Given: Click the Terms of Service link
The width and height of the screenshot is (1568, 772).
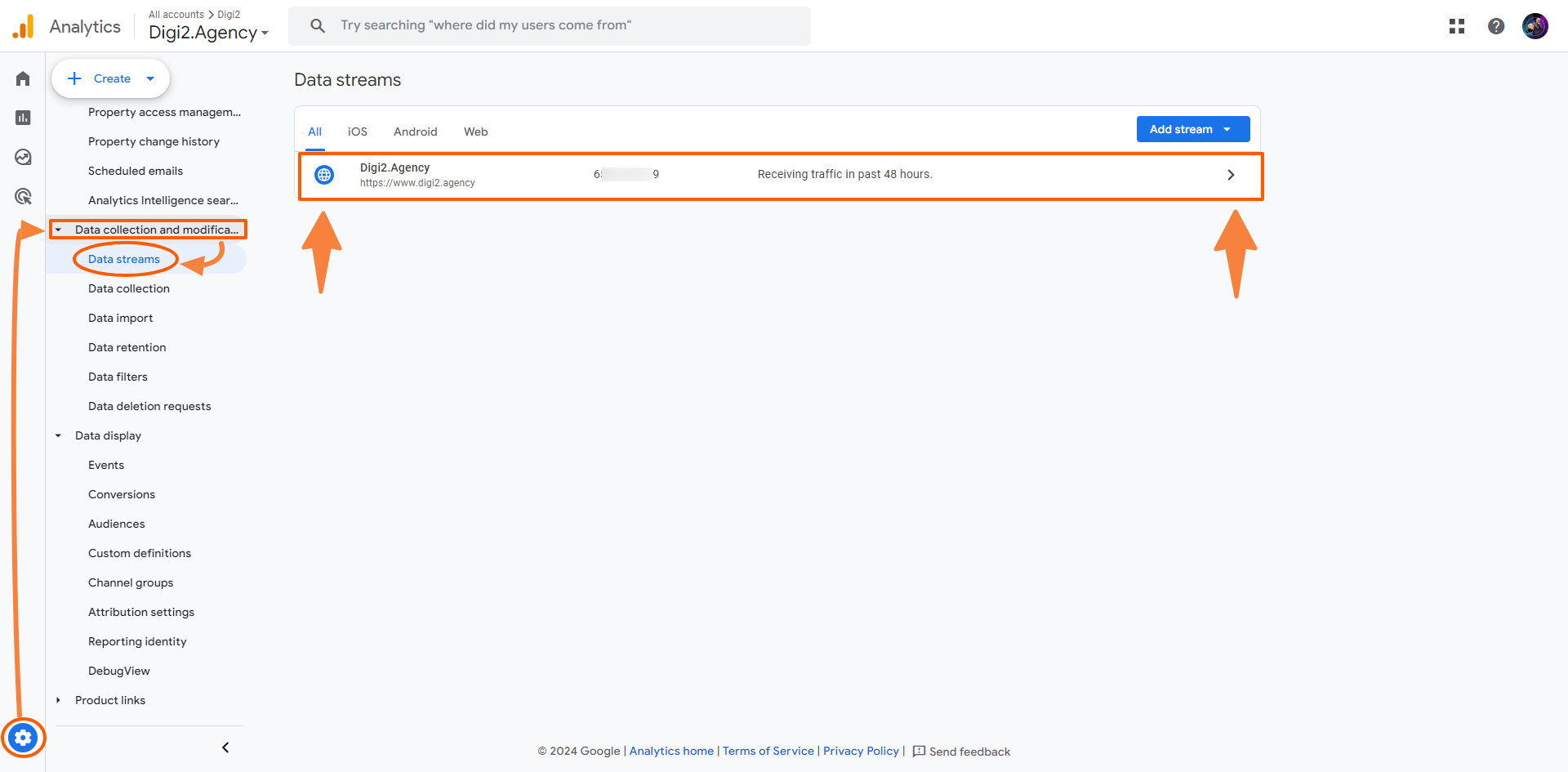Looking at the screenshot, I should click(x=768, y=751).
